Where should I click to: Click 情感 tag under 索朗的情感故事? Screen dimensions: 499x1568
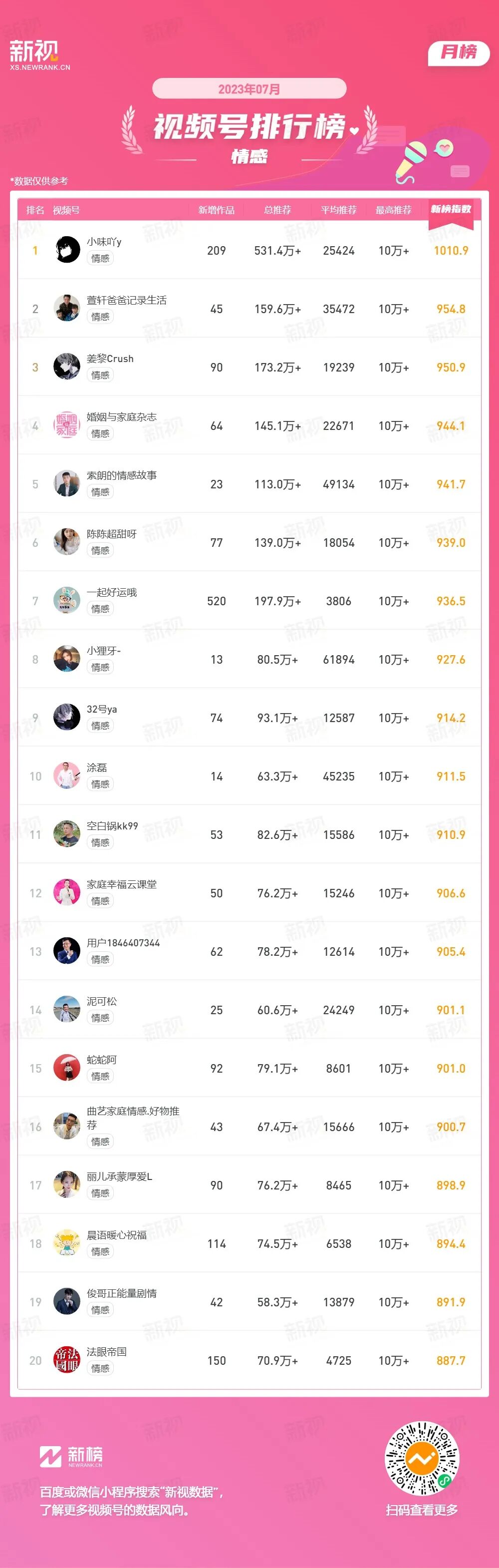(x=100, y=492)
